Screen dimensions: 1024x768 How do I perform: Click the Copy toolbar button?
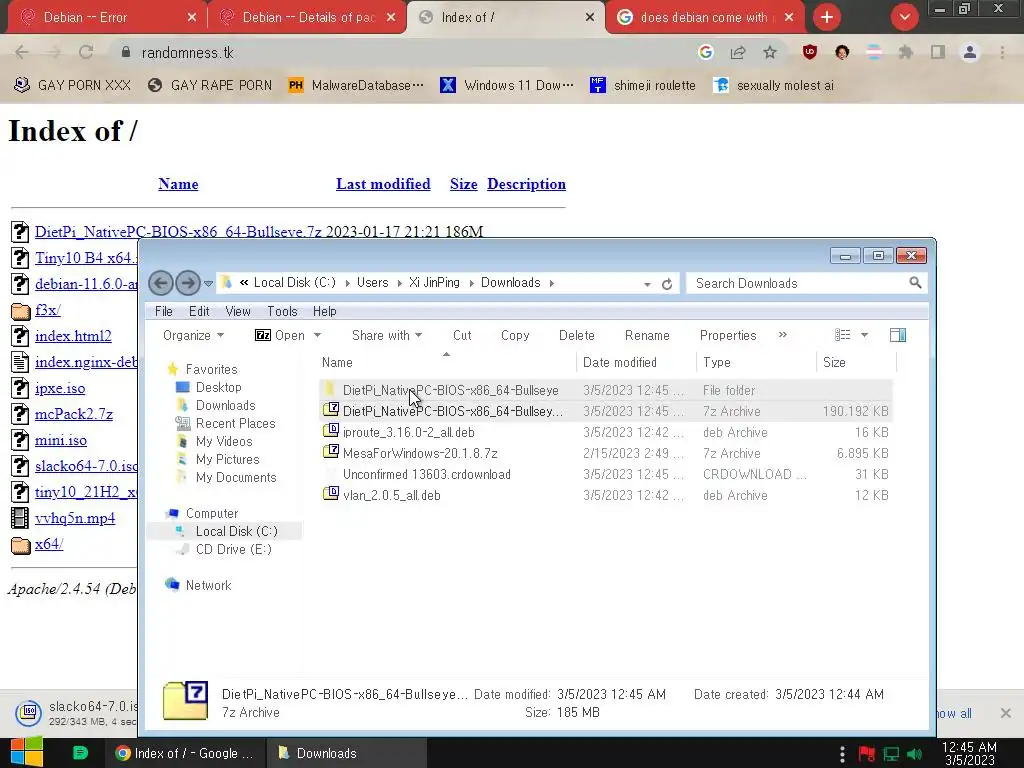click(515, 335)
